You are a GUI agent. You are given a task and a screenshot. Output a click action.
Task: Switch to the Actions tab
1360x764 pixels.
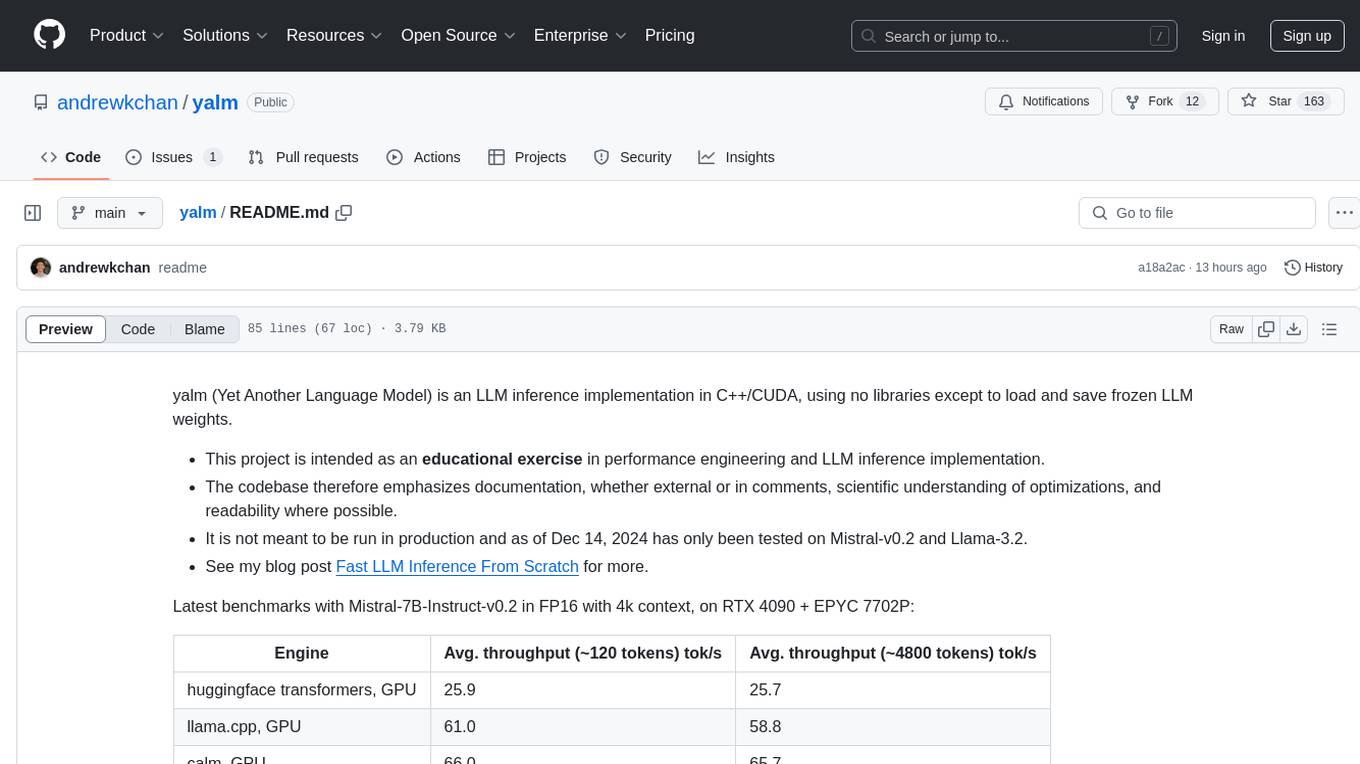pos(423,157)
